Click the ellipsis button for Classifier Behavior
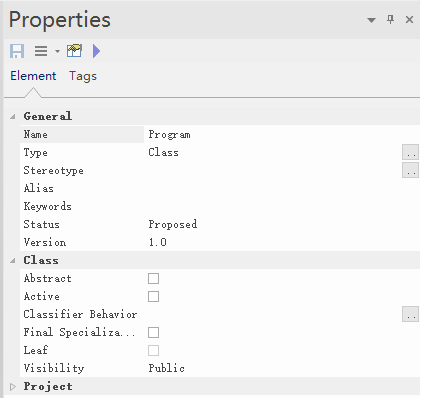The height and width of the screenshot is (398, 425). click(410, 314)
